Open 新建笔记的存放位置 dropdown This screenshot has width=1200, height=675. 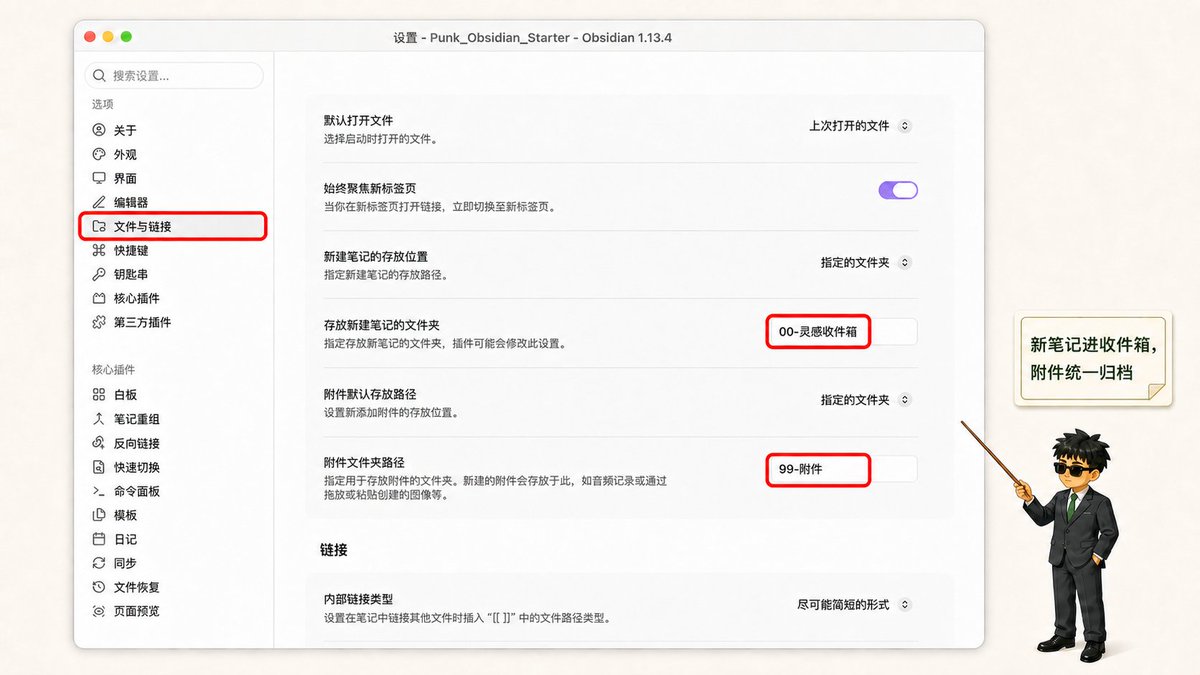click(x=865, y=262)
